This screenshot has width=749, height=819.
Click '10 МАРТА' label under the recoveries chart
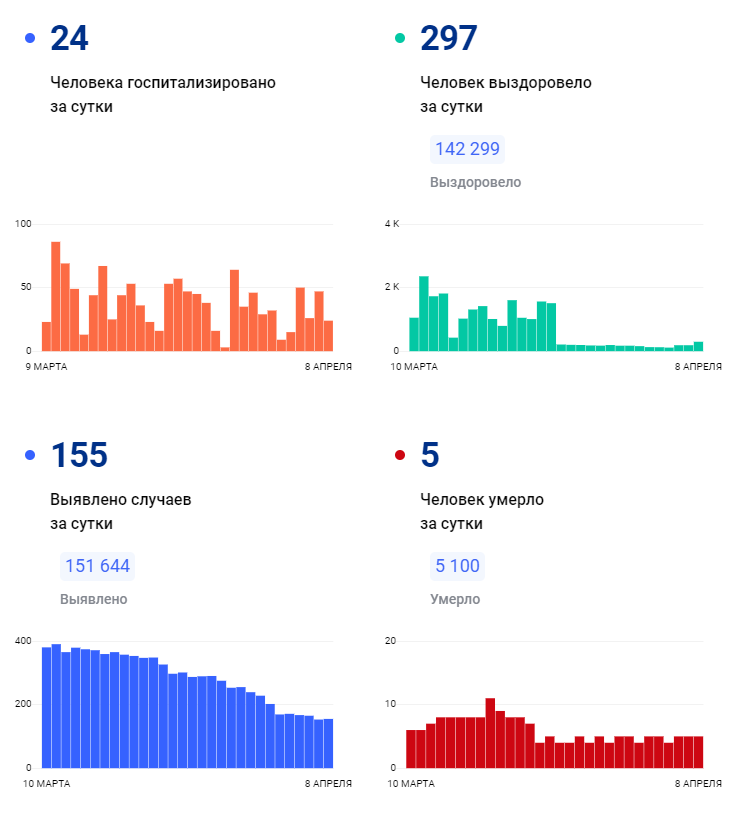tap(413, 367)
